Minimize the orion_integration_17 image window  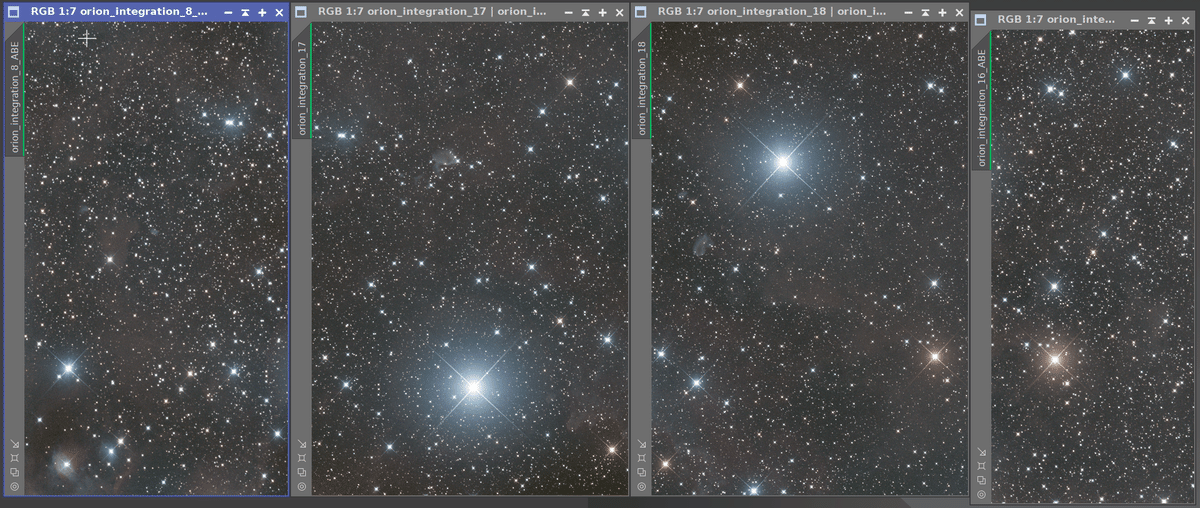[x=568, y=12]
